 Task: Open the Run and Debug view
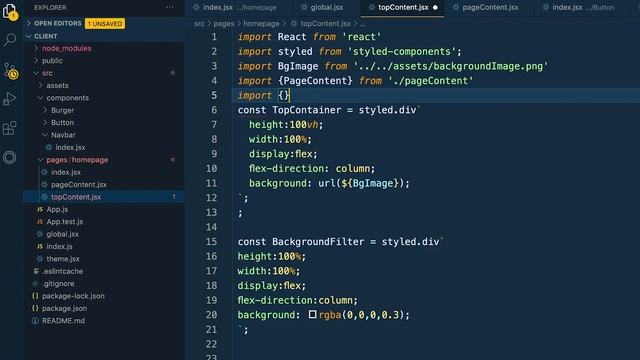[9, 99]
